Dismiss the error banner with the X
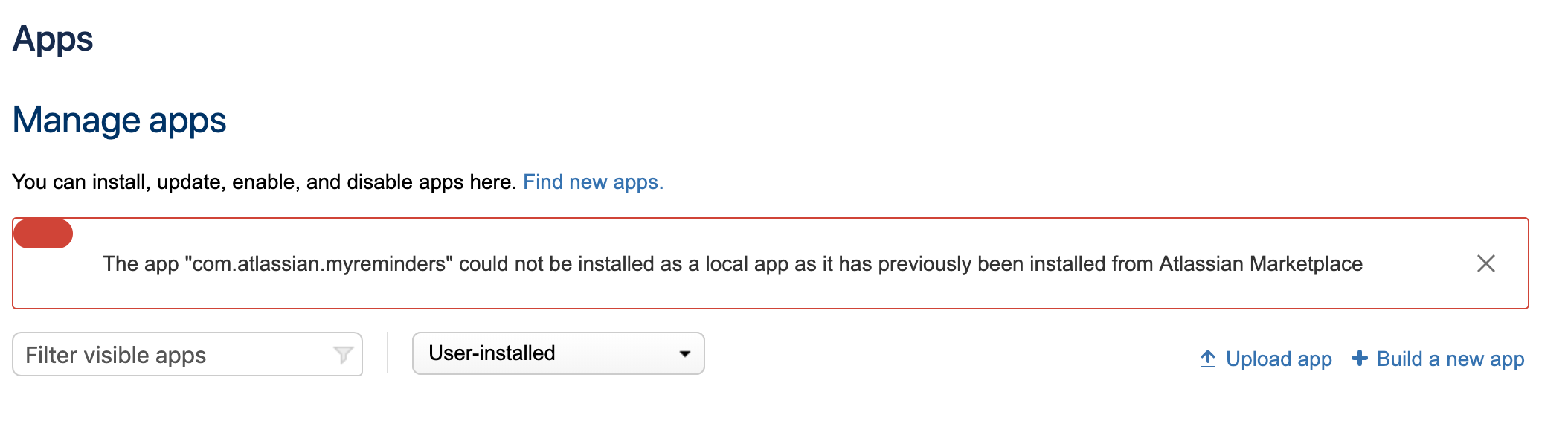Viewport: 1568px width, 424px height. [x=1485, y=263]
